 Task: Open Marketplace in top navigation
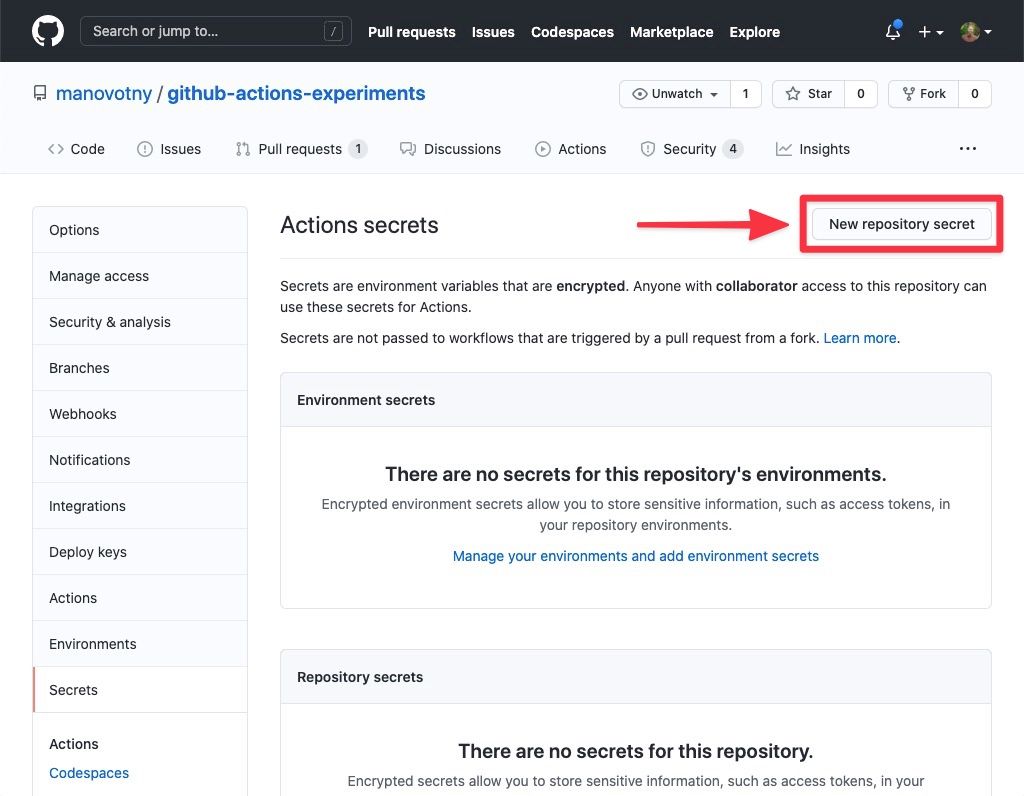671,32
